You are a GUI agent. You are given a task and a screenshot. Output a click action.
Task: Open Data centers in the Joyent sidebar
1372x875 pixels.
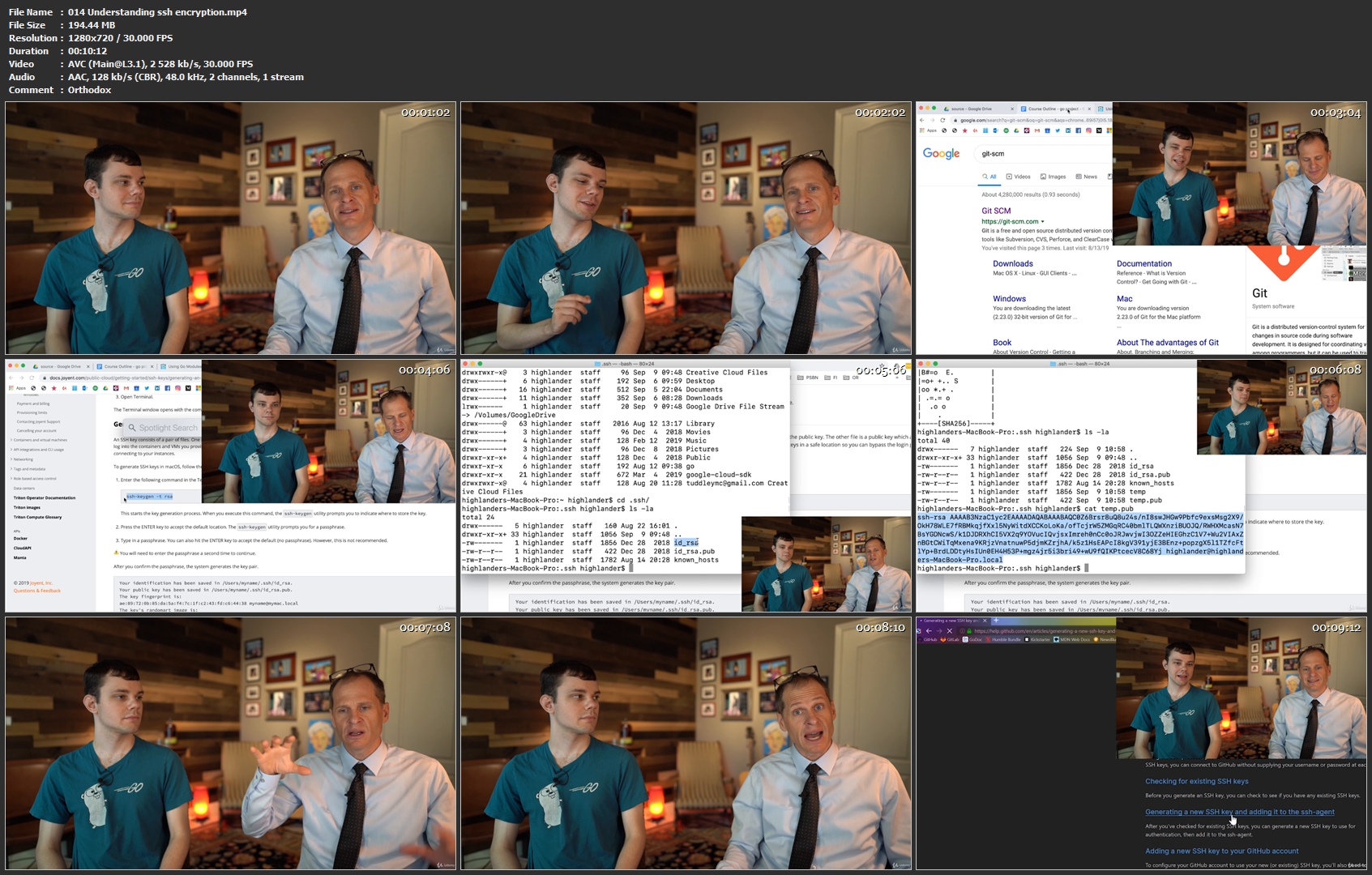click(24, 489)
